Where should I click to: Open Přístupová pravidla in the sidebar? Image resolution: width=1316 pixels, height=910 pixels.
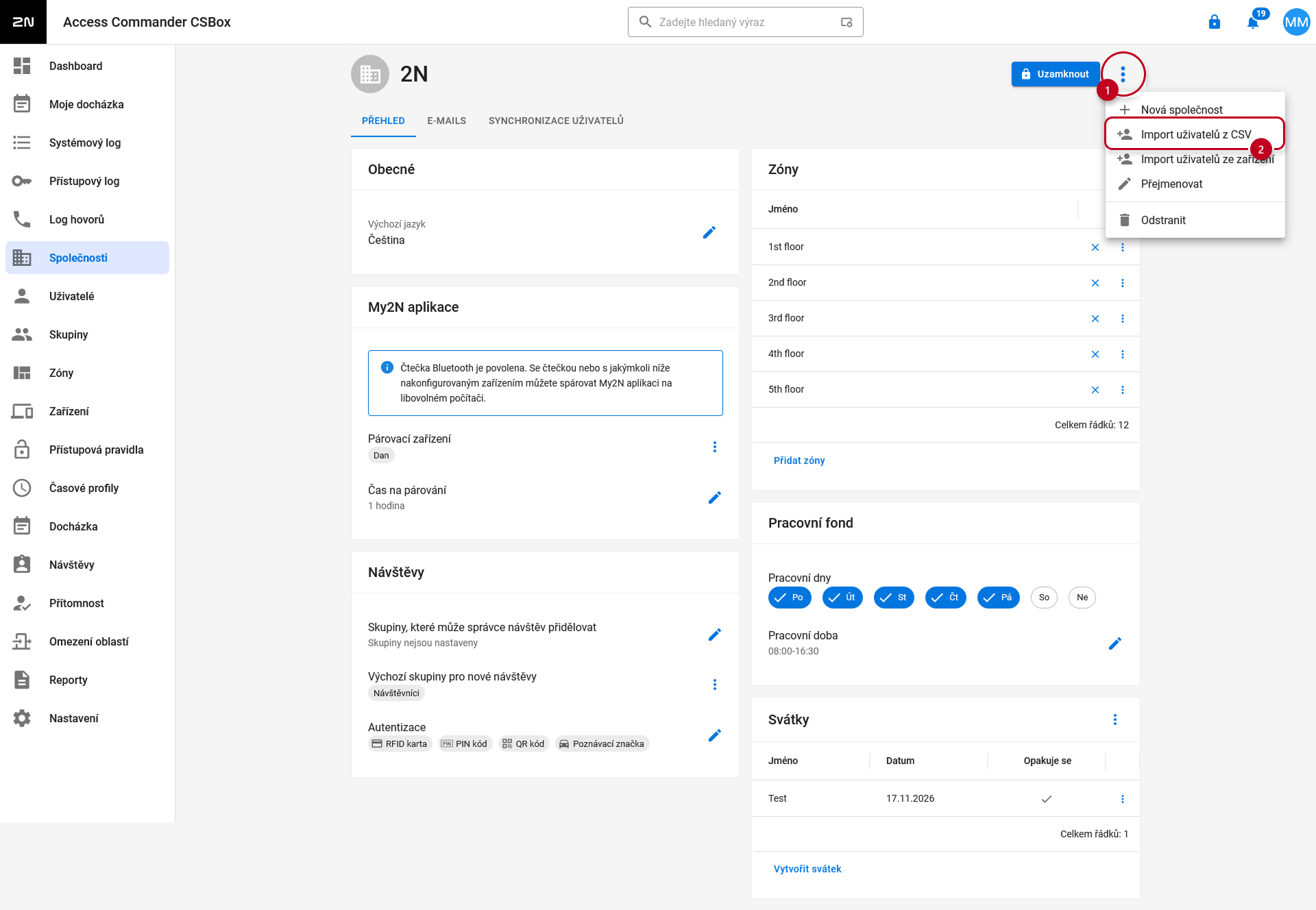point(87,450)
